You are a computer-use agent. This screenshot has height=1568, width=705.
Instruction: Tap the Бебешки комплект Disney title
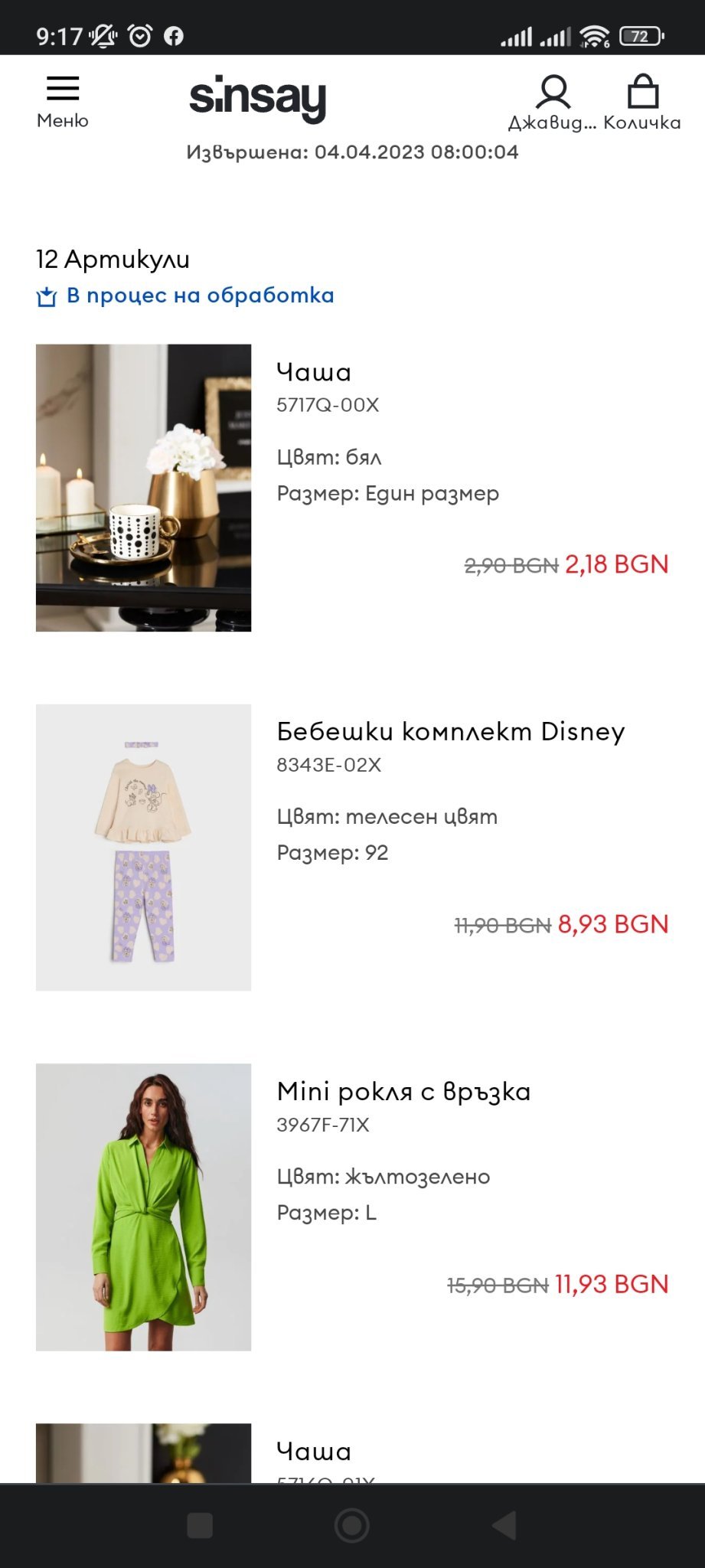(450, 731)
